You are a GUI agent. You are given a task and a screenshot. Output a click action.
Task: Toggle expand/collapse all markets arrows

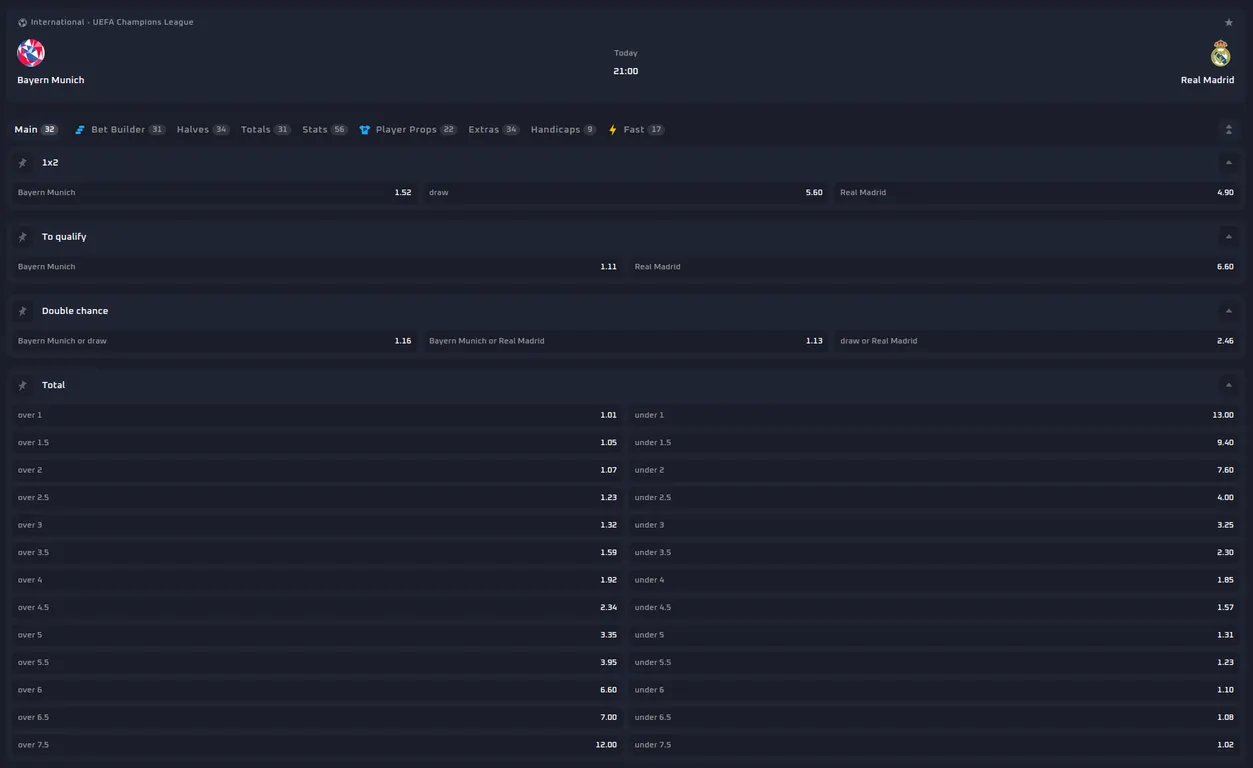pyautogui.click(x=1229, y=130)
